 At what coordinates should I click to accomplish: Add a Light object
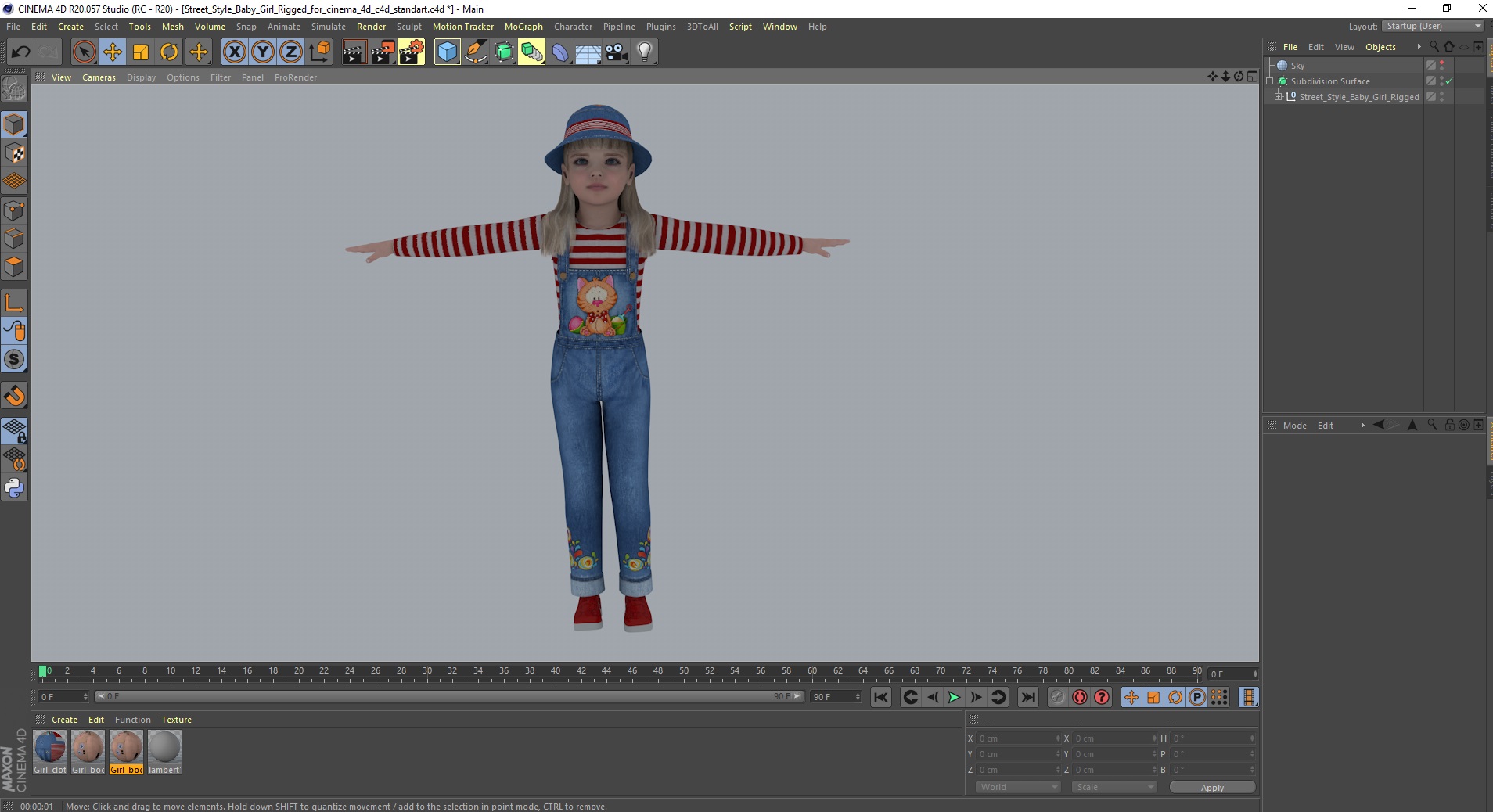tap(645, 52)
